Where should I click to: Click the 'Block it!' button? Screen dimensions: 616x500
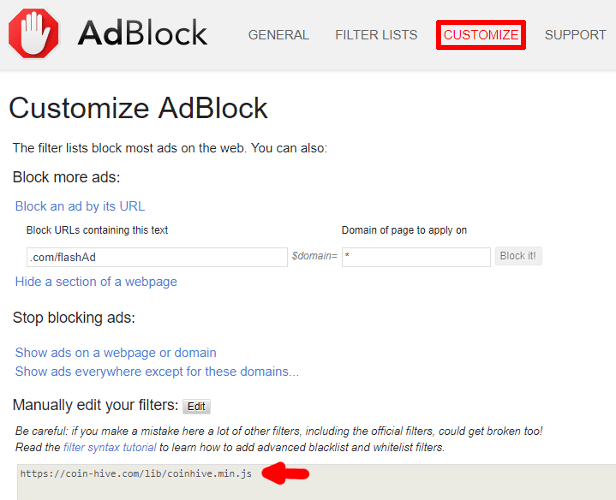[x=518, y=256]
